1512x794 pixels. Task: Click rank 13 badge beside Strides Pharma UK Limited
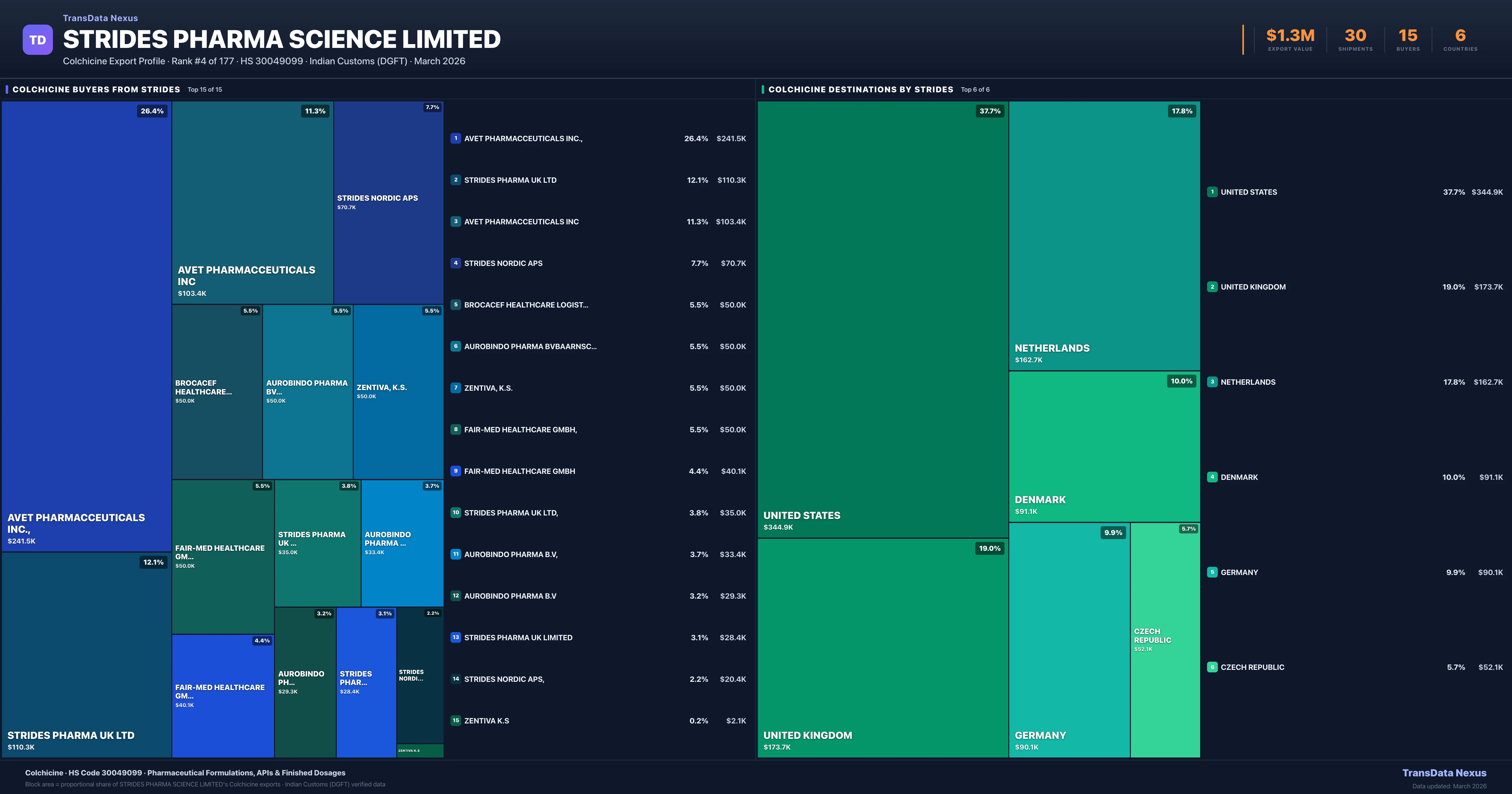(455, 637)
